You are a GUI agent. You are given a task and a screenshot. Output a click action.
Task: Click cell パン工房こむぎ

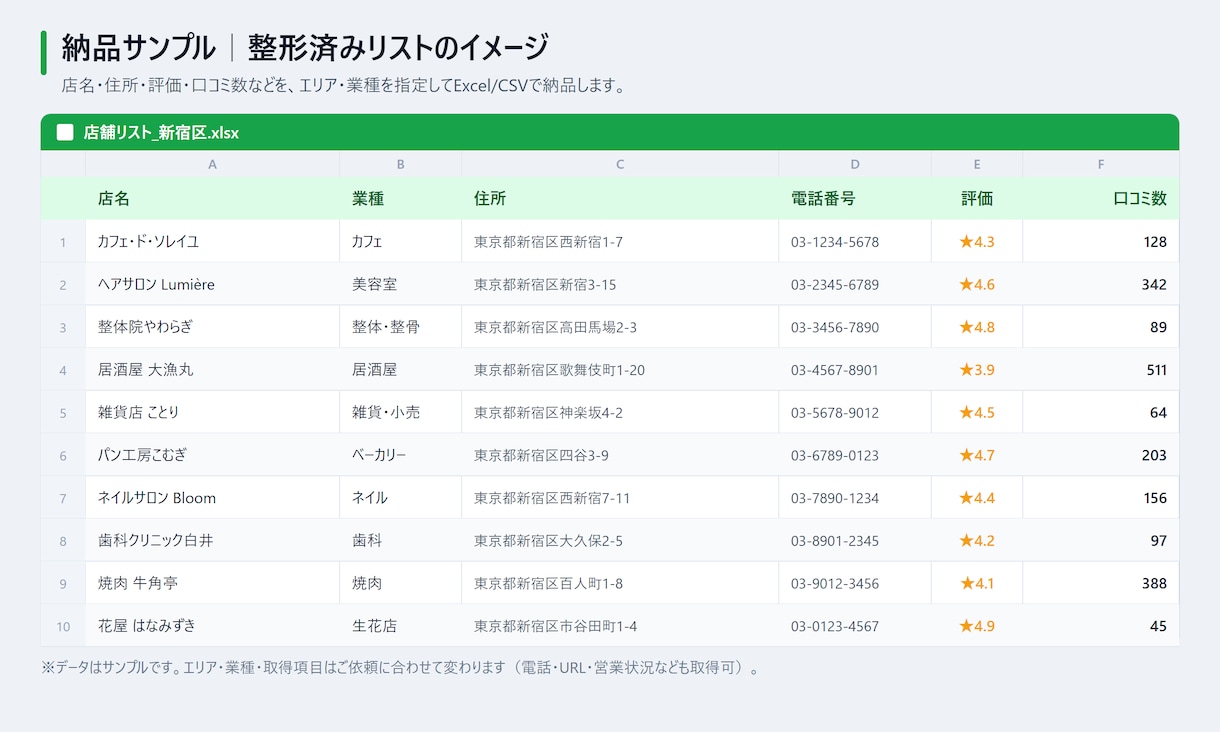point(212,455)
